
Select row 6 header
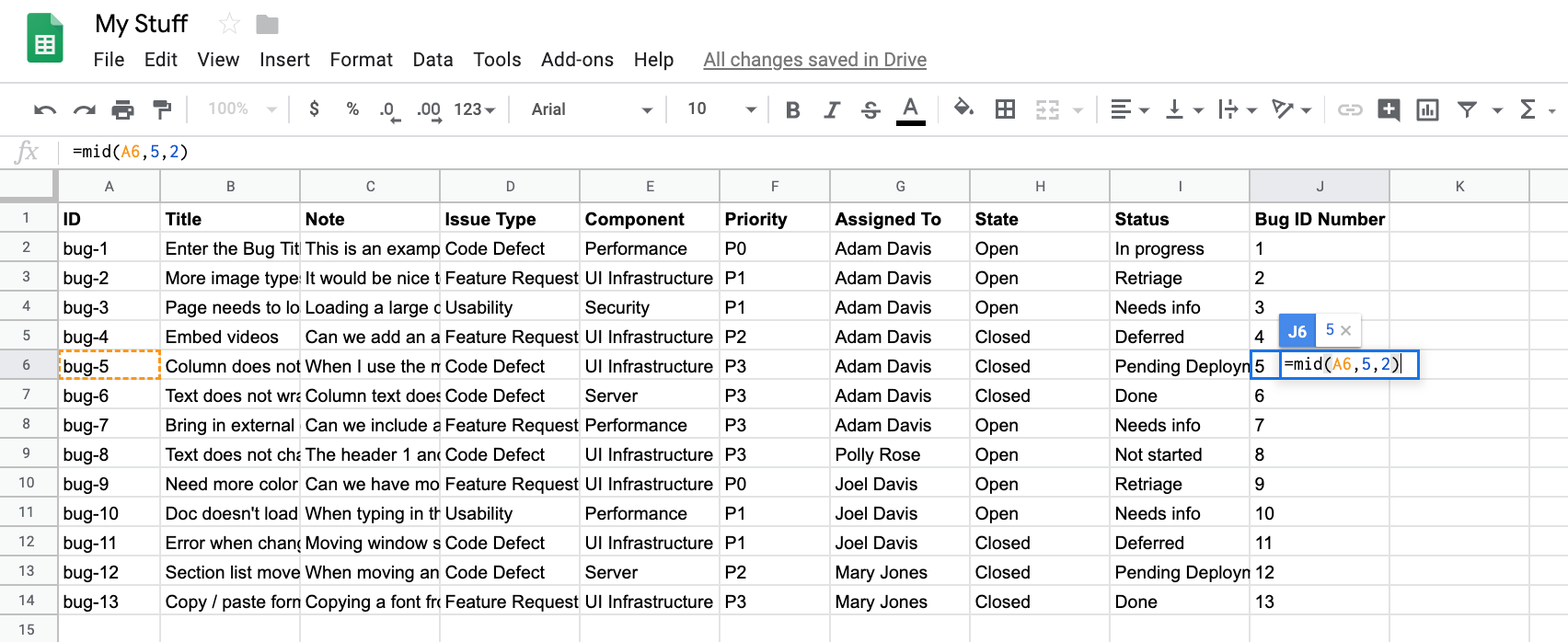(27, 365)
